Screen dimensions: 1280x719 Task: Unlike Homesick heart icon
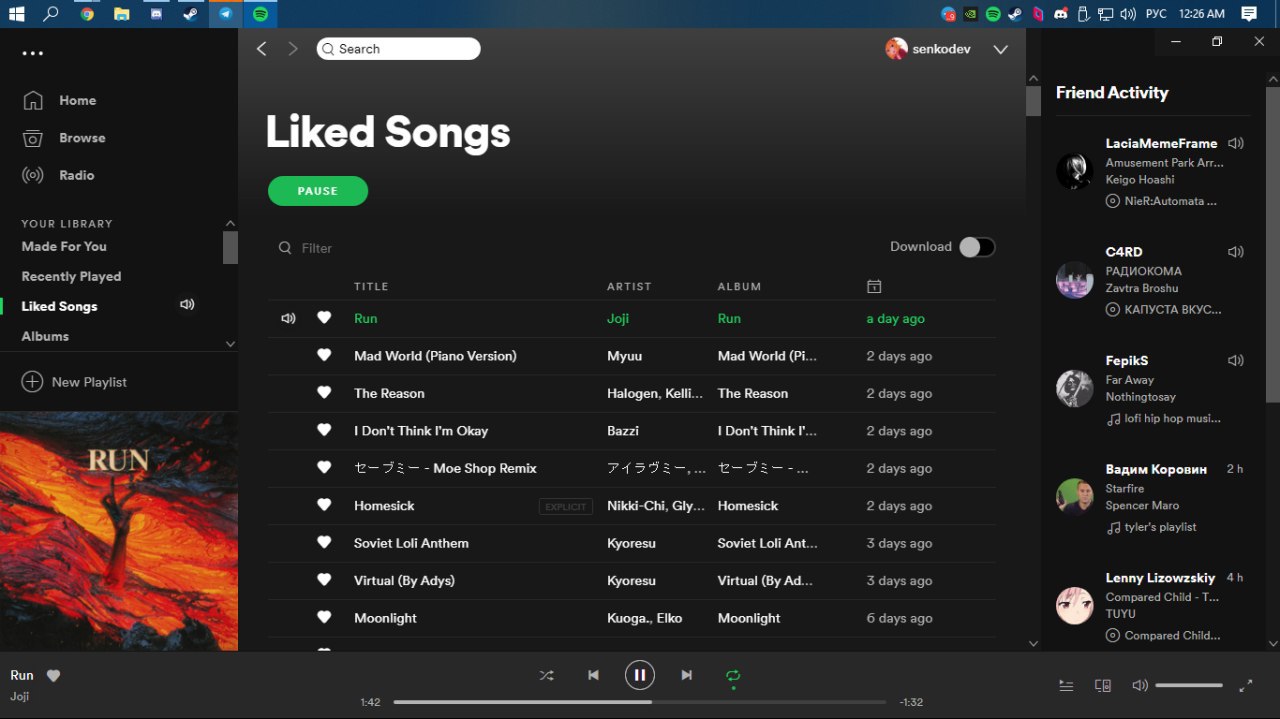[x=324, y=505]
